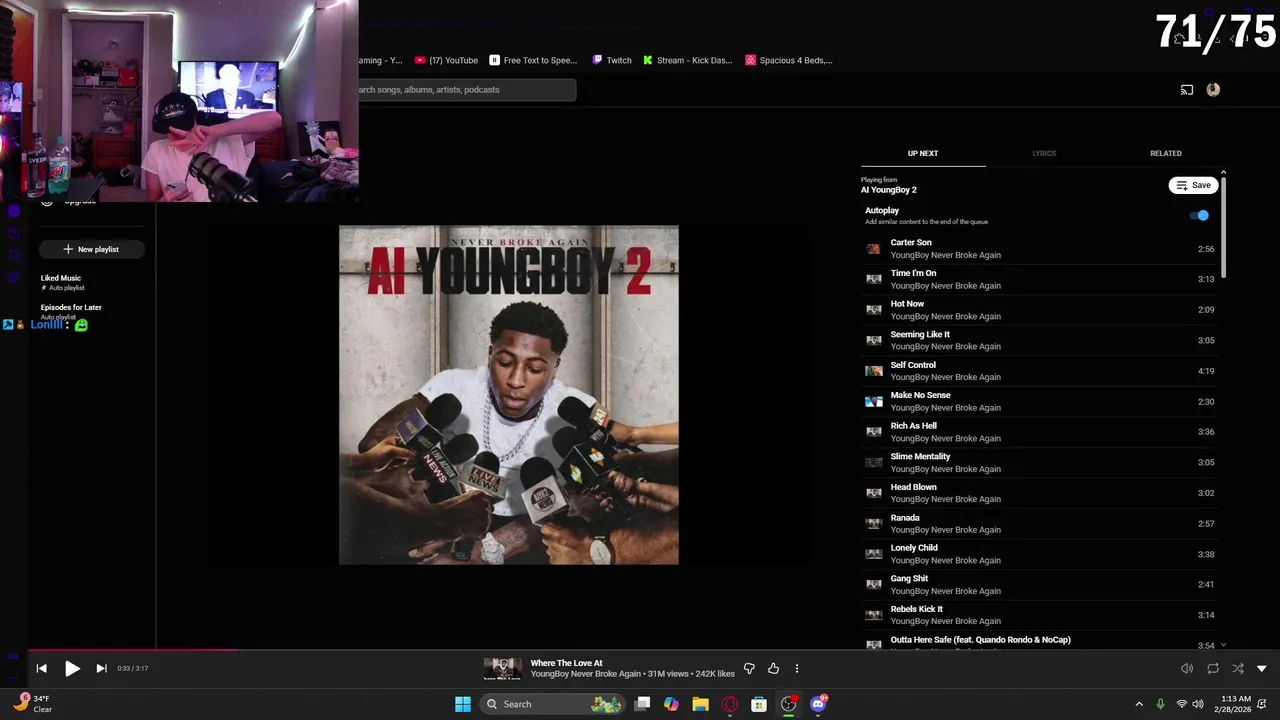The image size is (1280, 720).
Task: Save the queue to a playlist
Action: [1194, 185]
